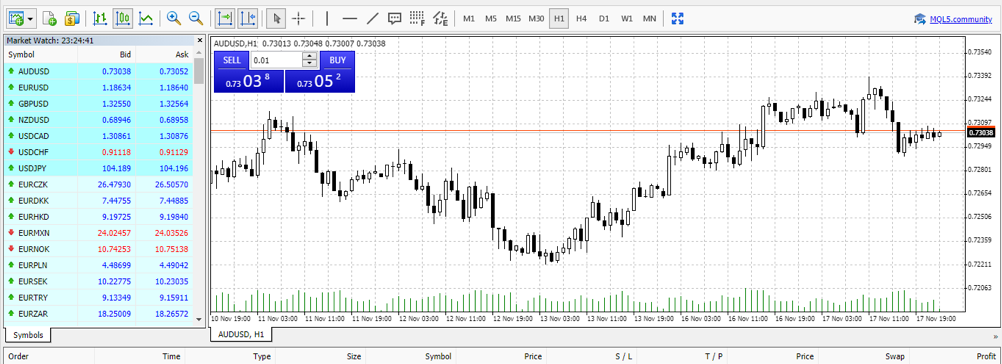The image size is (1002, 364).
Task: Zoom in on the chart
Action: 173,19
